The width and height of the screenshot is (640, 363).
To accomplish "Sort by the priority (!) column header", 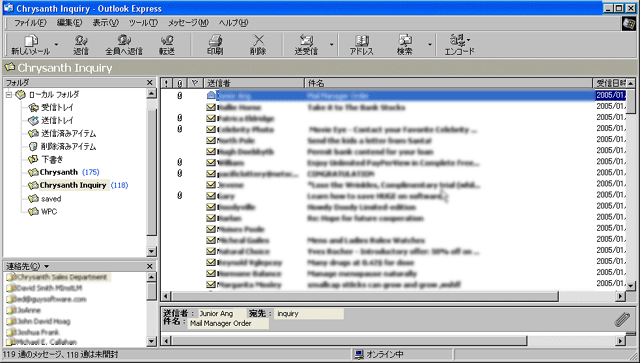I will click(x=166, y=83).
